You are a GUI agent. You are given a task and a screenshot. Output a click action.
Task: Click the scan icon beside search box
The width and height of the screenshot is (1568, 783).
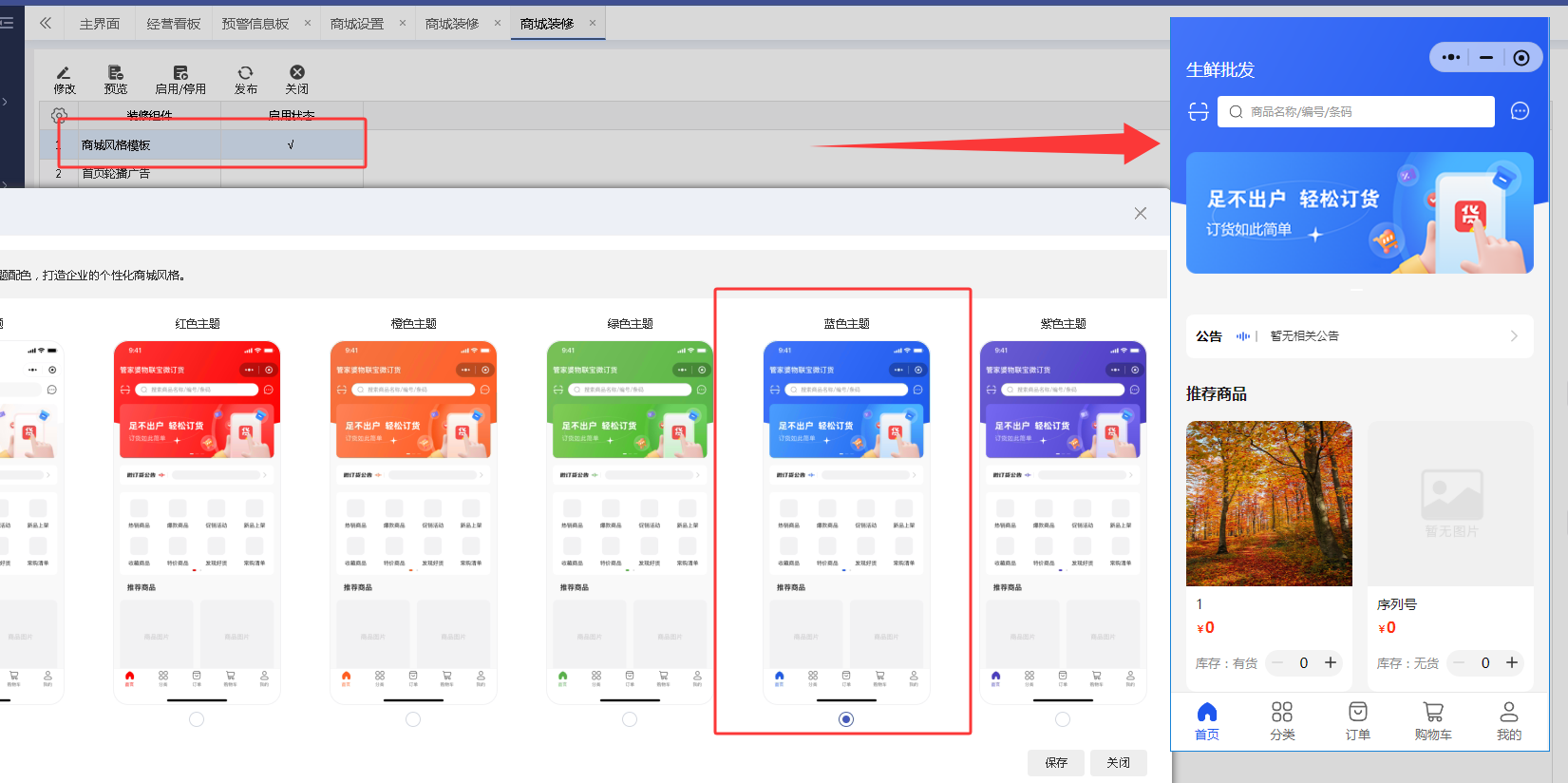(1199, 112)
